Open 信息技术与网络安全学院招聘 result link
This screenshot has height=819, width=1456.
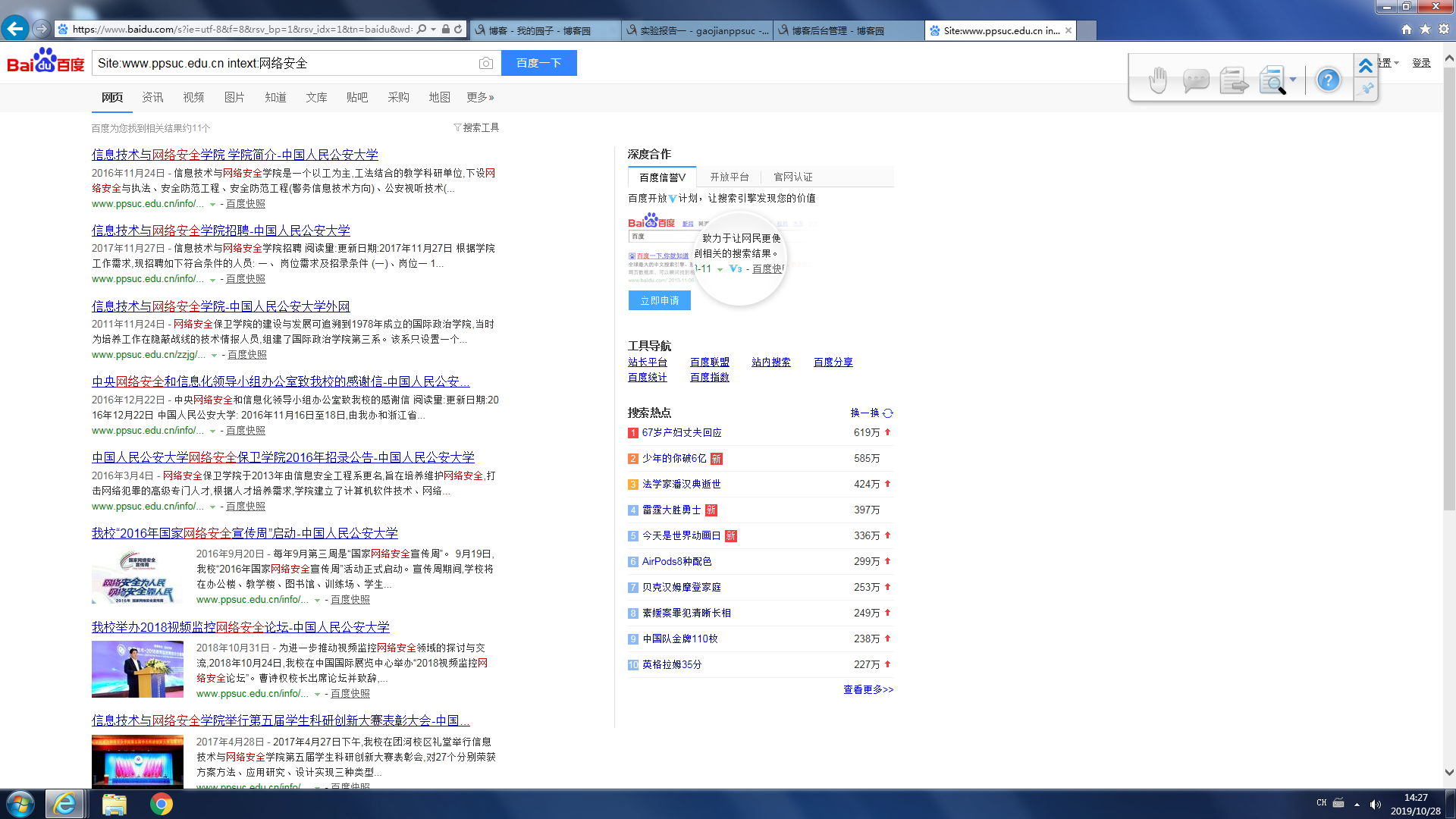[221, 230]
